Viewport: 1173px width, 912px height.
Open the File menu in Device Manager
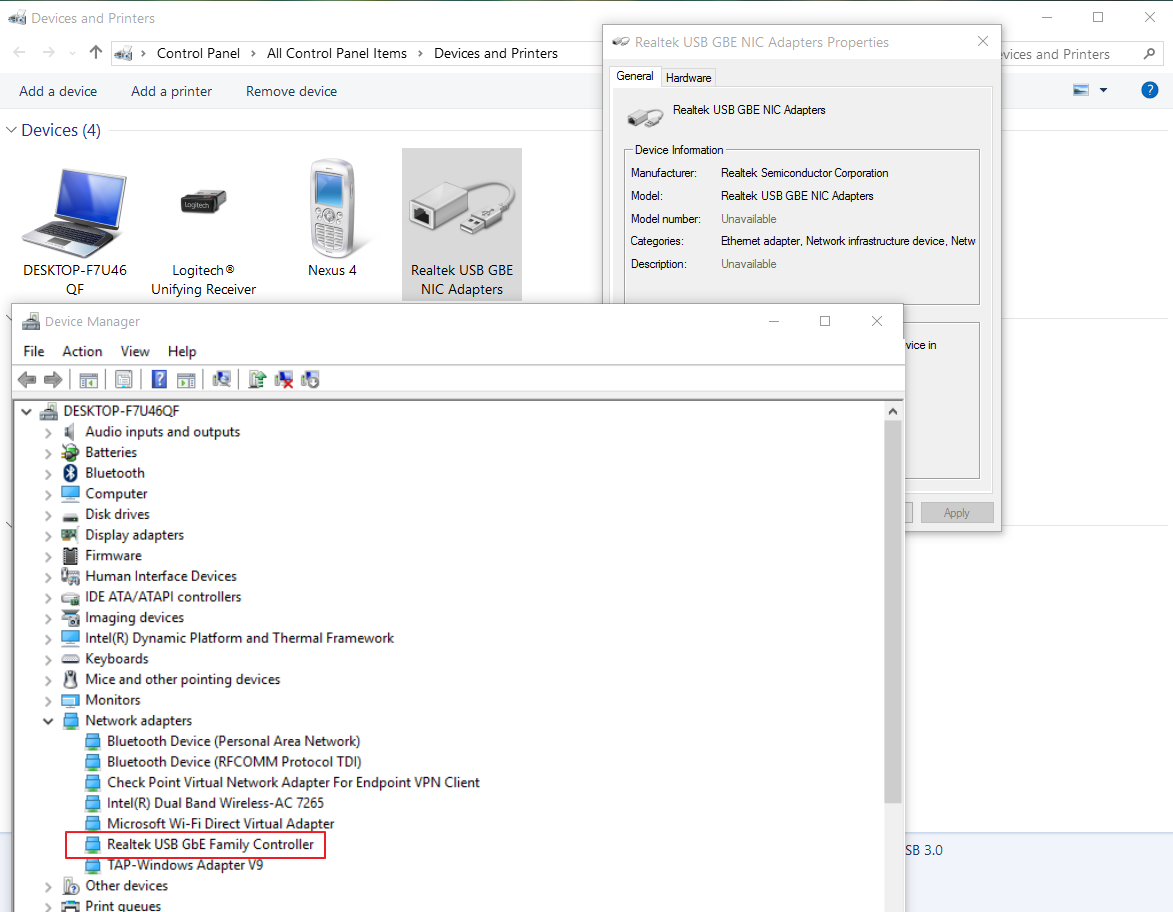(x=34, y=351)
